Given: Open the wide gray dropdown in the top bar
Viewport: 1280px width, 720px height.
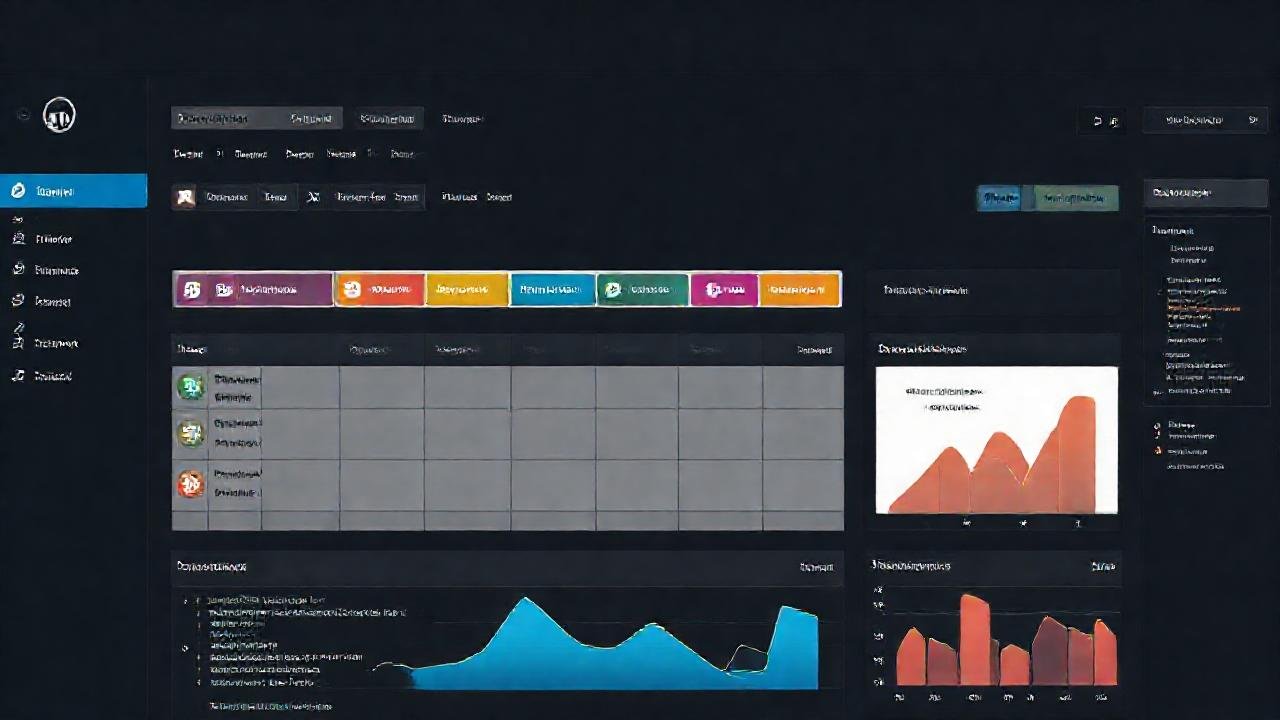Looking at the screenshot, I should coord(256,118).
